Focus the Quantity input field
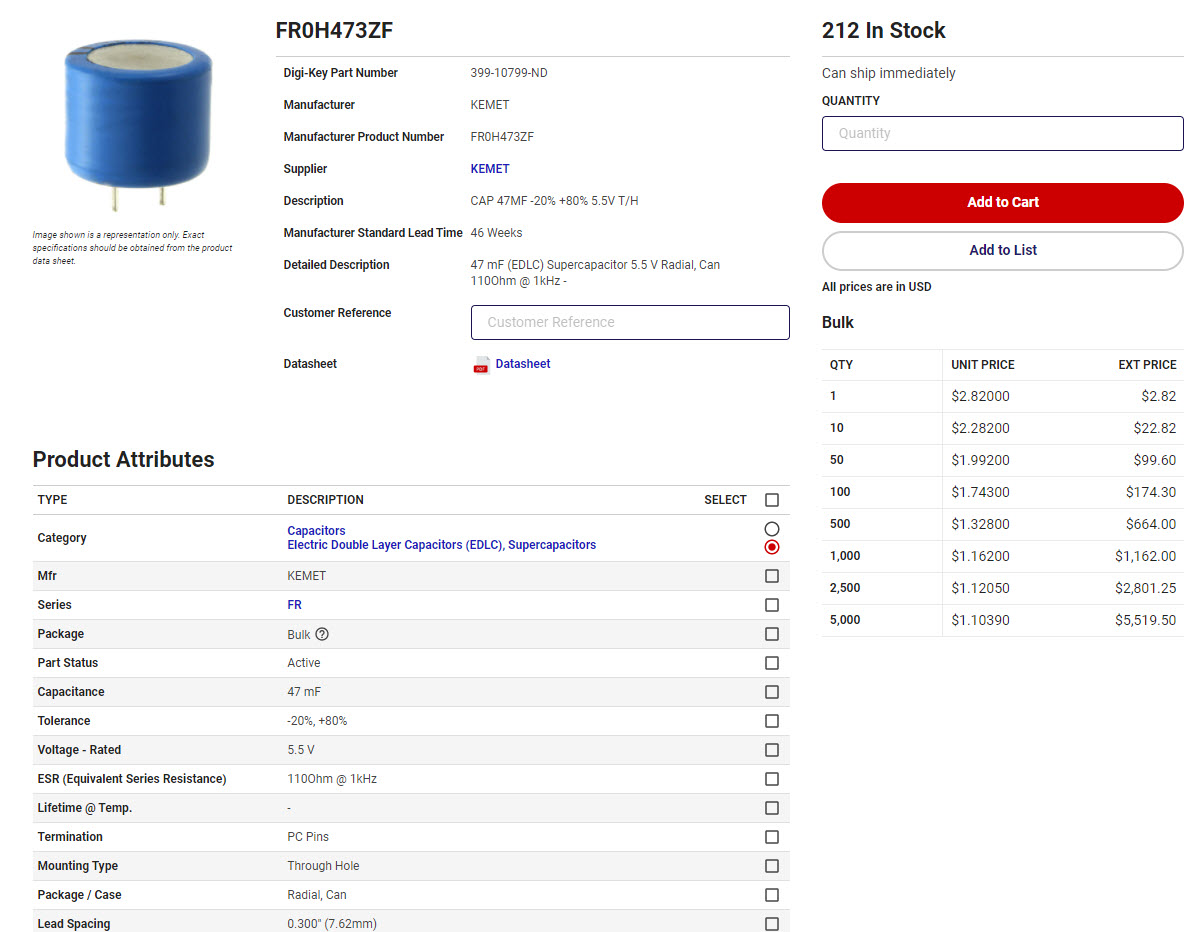Image resolution: width=1203 pixels, height=932 pixels. (x=1002, y=134)
